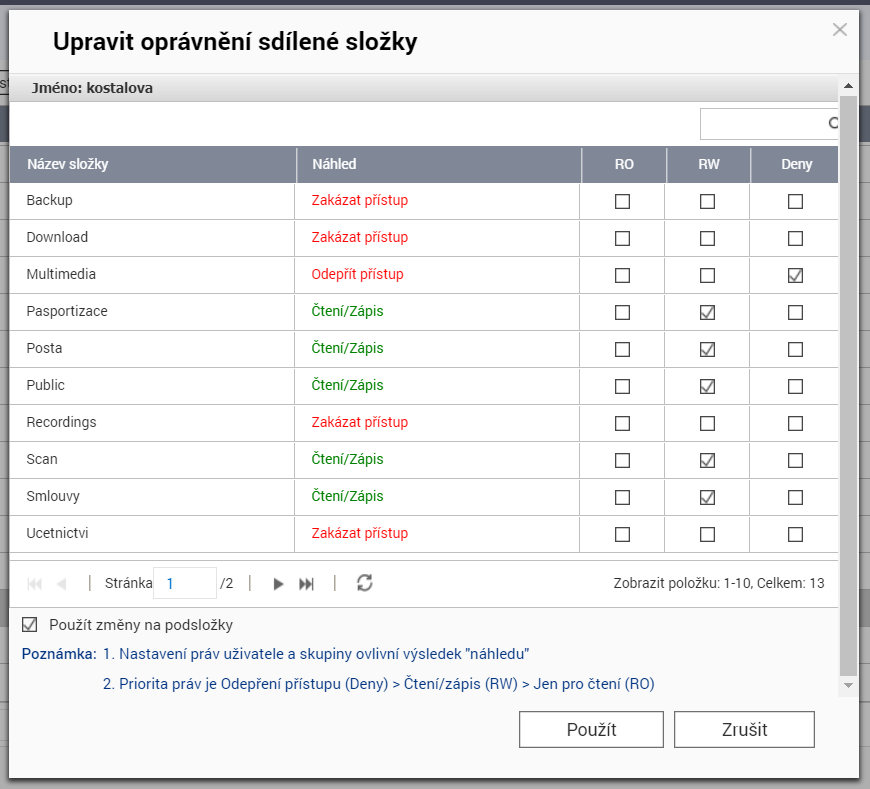This screenshot has width=870, height=789.
Task: Uncheck RW for Pasportizace folder
Action: pos(708,312)
